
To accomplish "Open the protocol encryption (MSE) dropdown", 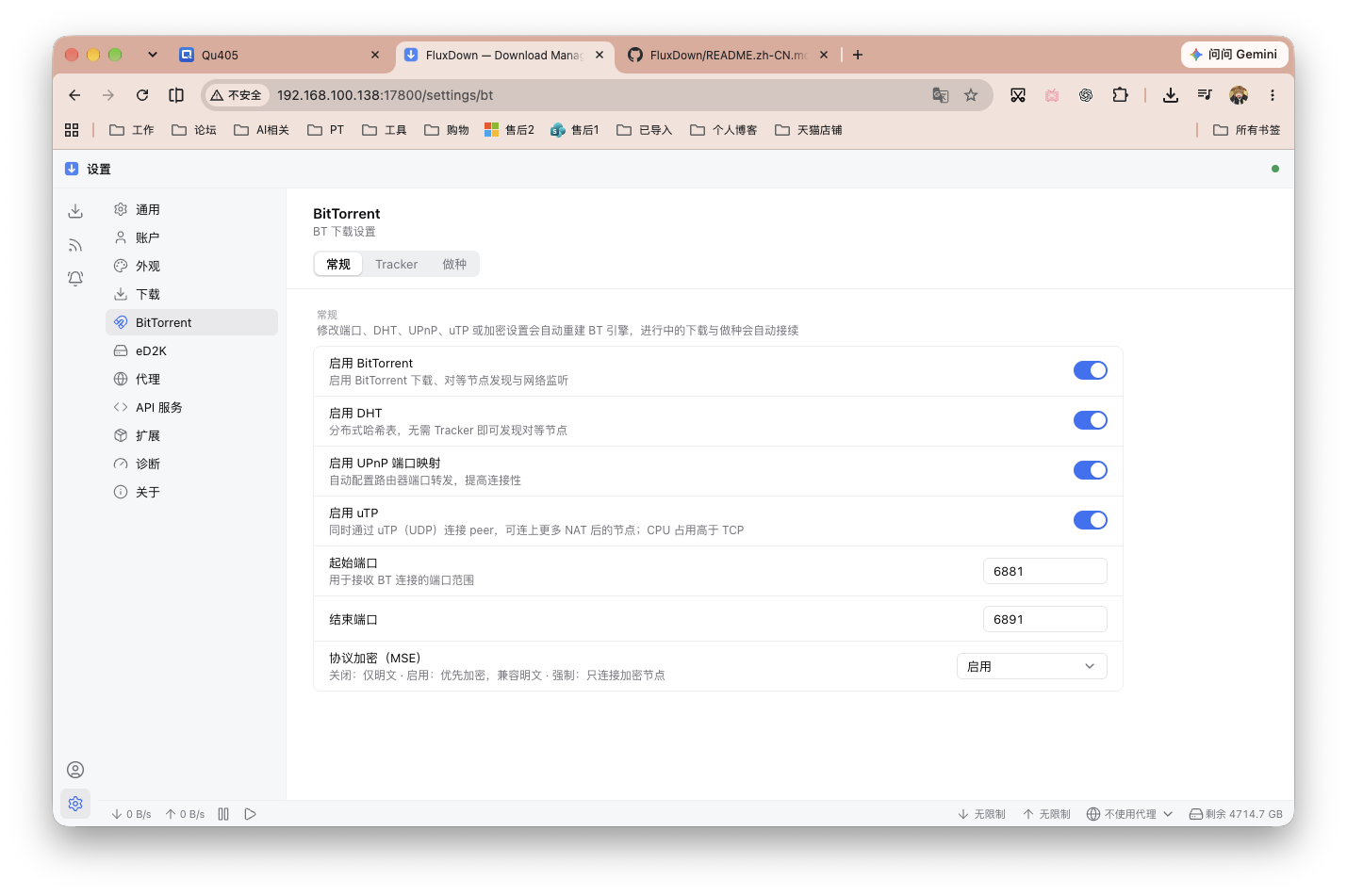I will (x=1032, y=666).
